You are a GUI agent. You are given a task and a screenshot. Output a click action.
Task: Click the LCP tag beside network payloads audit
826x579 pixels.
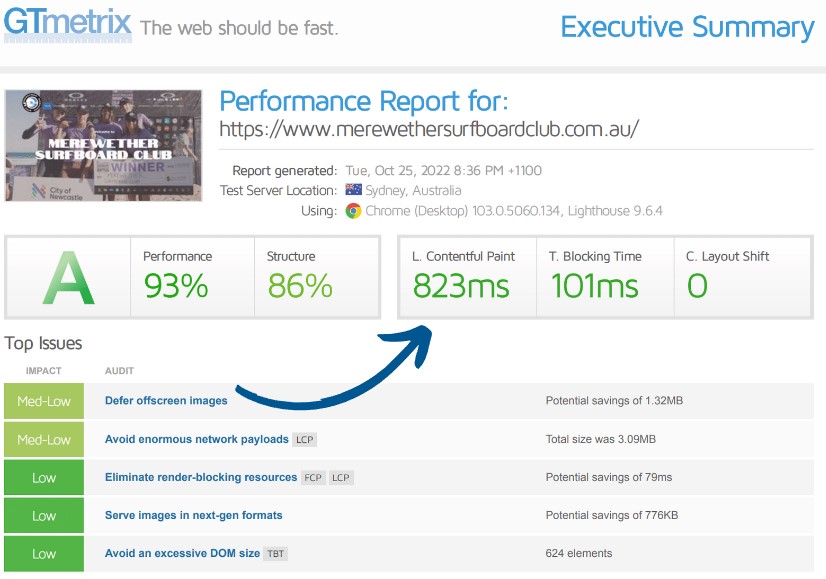[306, 439]
